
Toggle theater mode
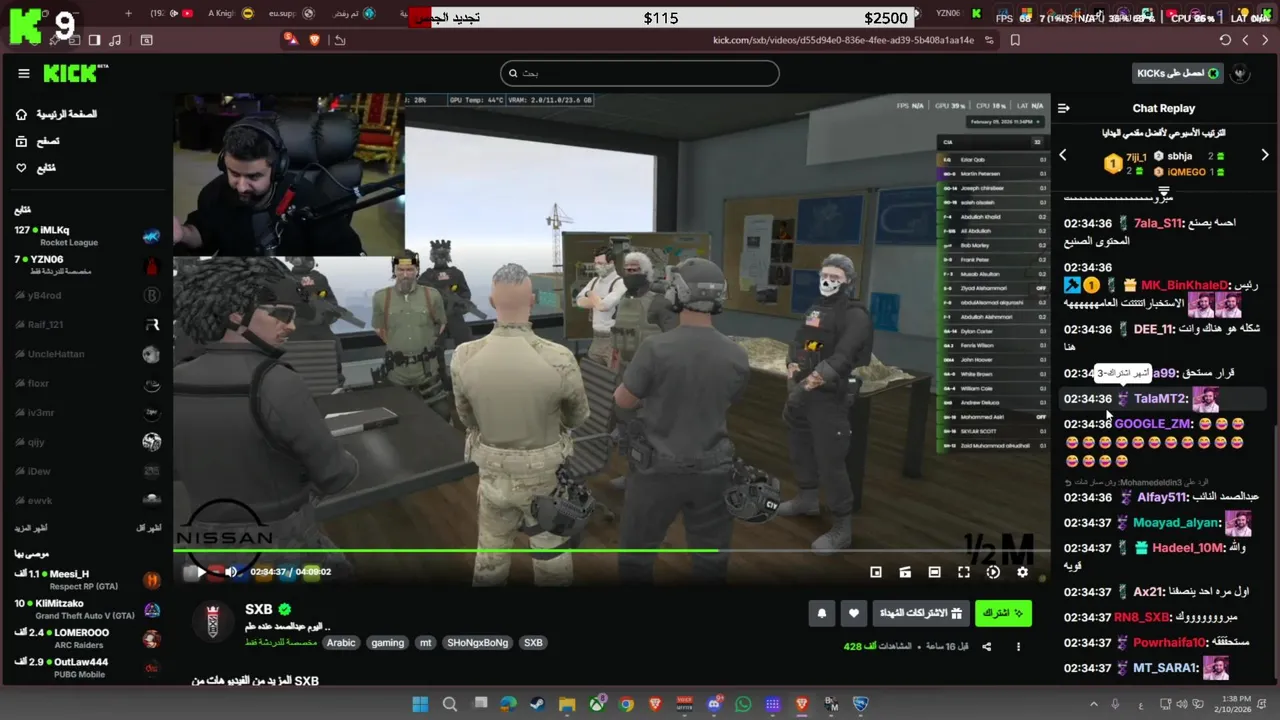click(934, 572)
